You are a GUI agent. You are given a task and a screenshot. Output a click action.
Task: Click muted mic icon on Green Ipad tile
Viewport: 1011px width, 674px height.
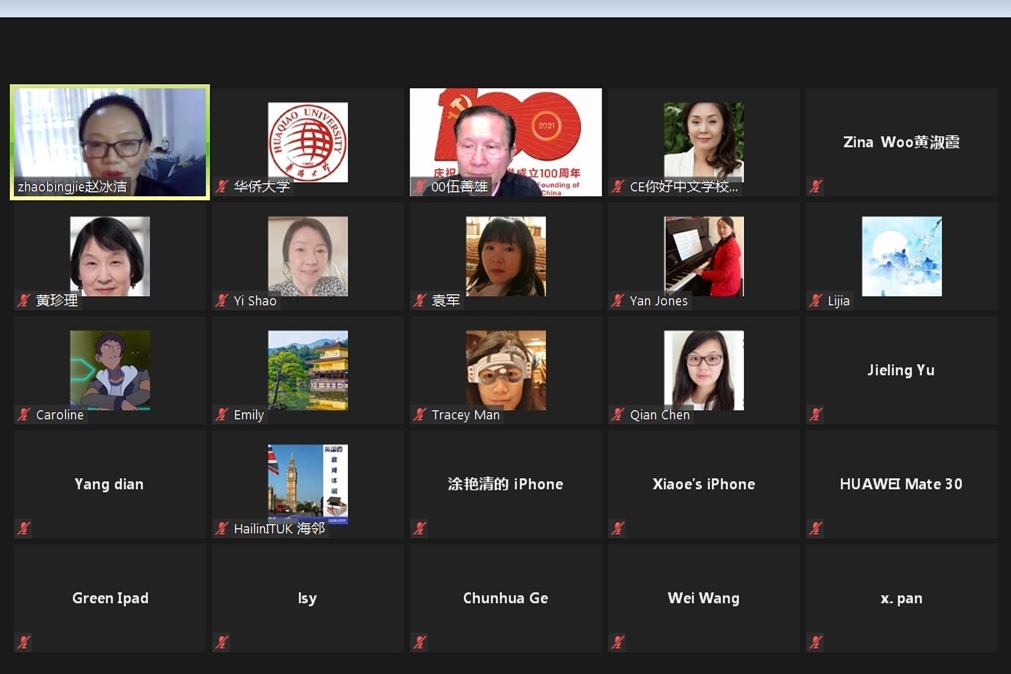[24, 643]
